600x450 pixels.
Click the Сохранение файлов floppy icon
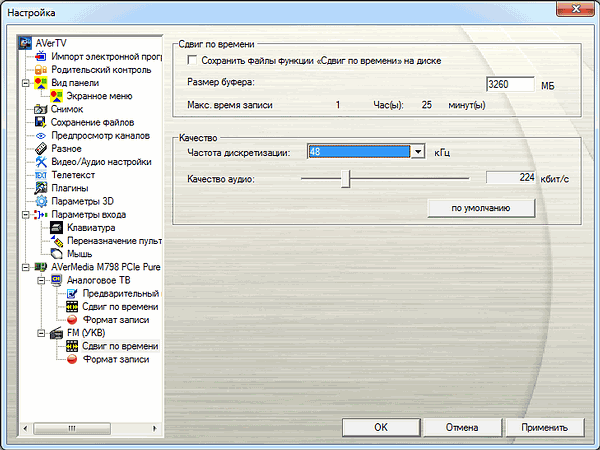41,122
